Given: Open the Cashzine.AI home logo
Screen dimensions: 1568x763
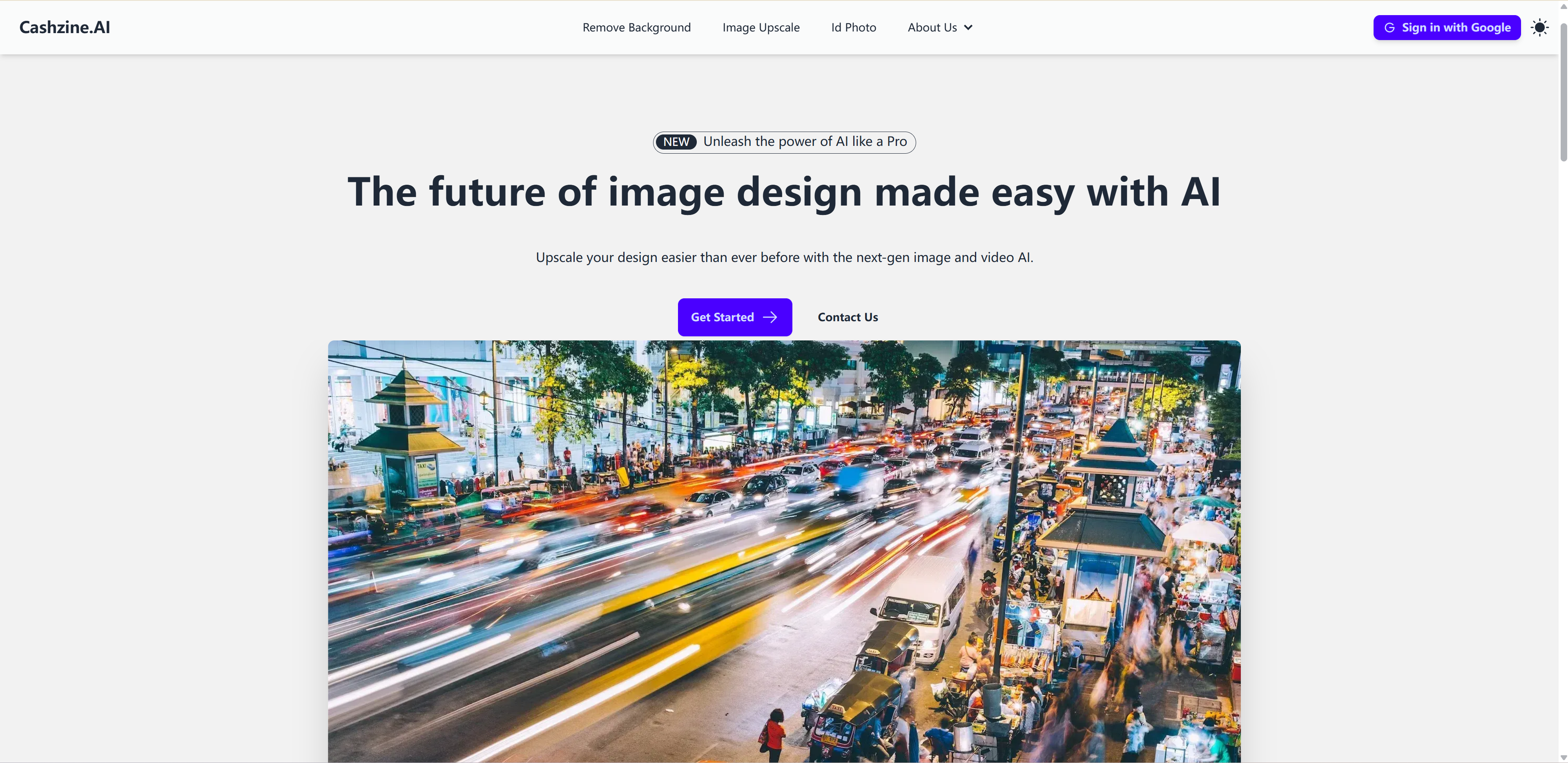Looking at the screenshot, I should pyautogui.click(x=65, y=27).
